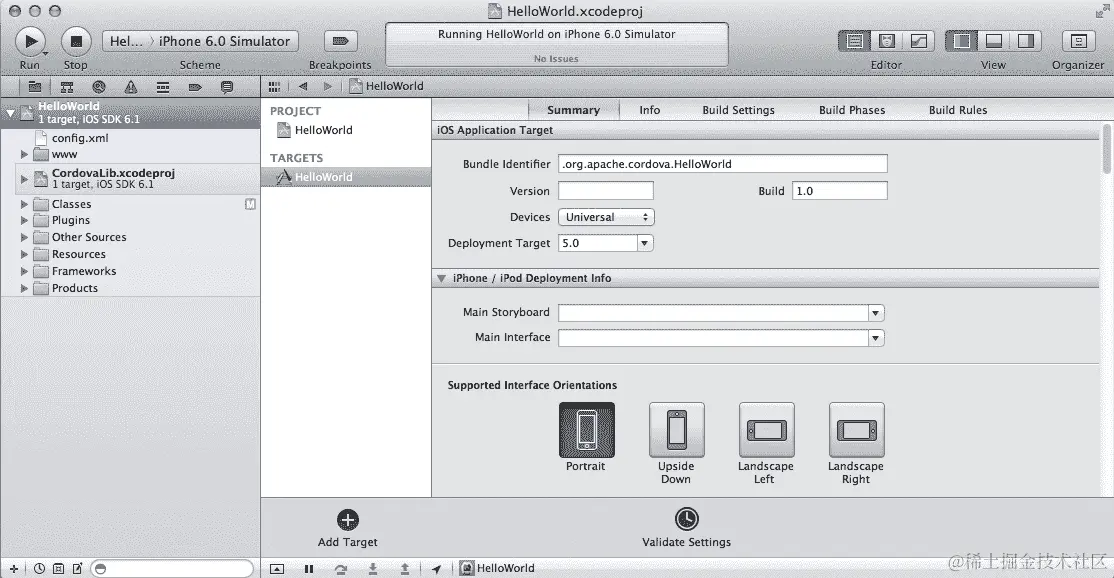Open the Symbol navigator
Screen dimensions: 1114x578
(x=67, y=86)
